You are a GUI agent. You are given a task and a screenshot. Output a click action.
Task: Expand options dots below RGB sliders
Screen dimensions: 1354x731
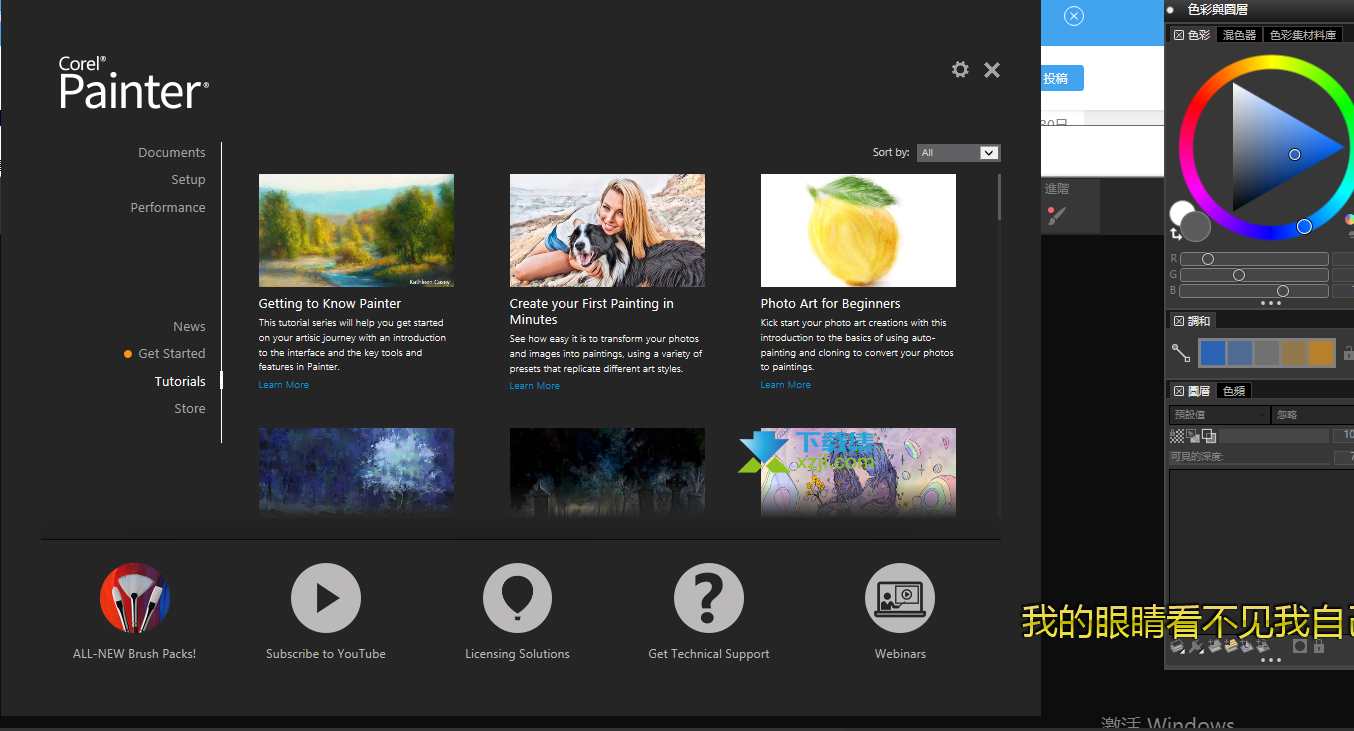(1271, 303)
